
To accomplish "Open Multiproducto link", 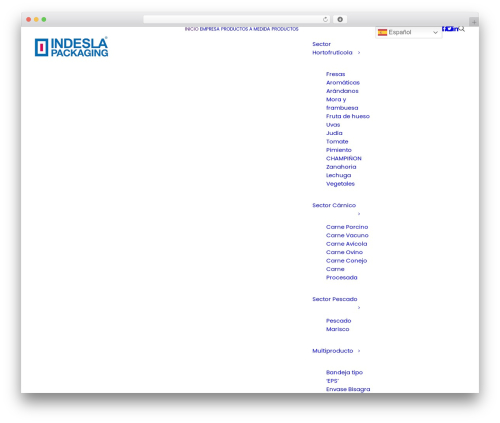I will point(333,351).
